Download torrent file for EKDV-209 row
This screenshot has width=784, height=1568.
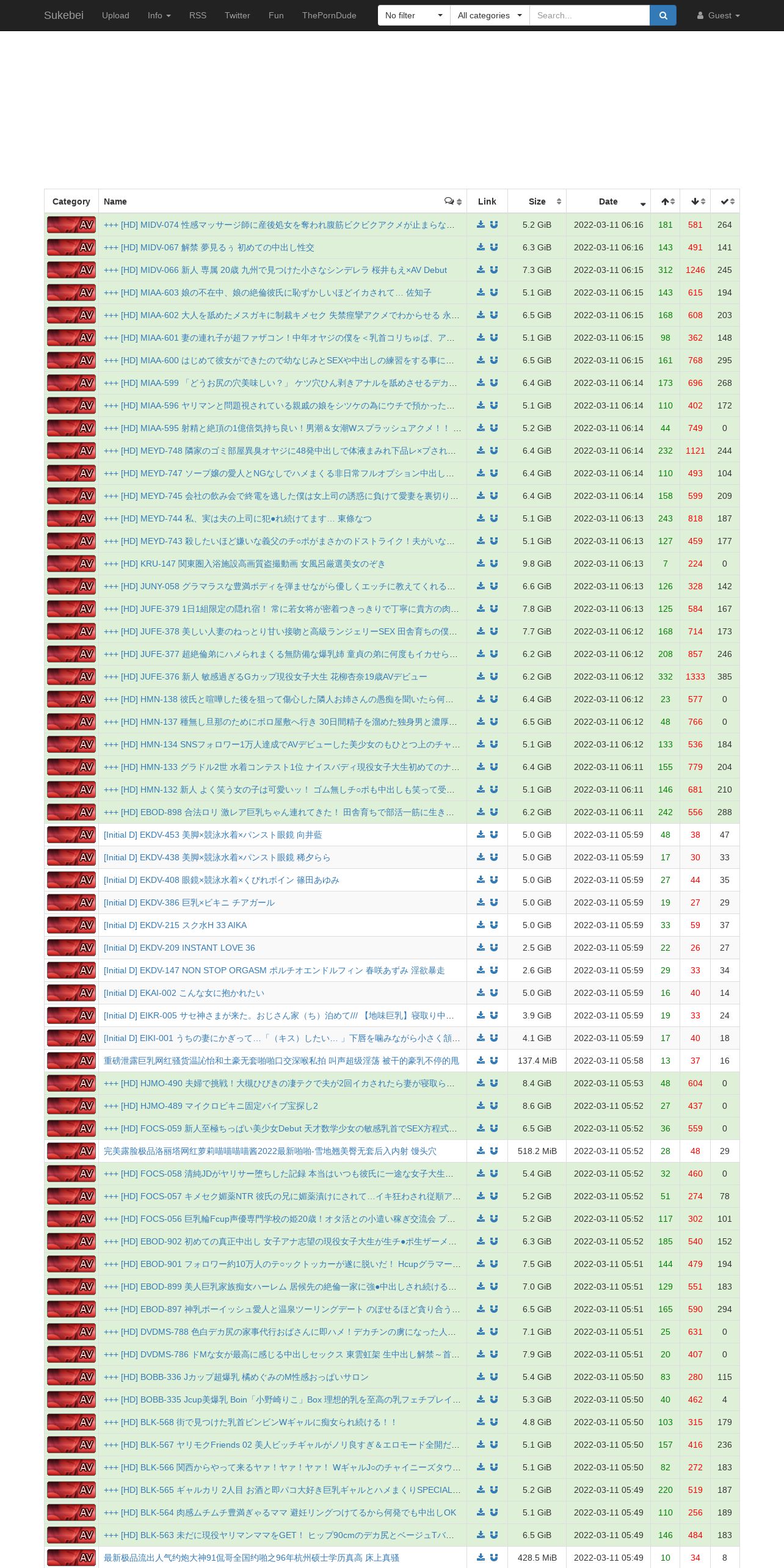point(481,948)
